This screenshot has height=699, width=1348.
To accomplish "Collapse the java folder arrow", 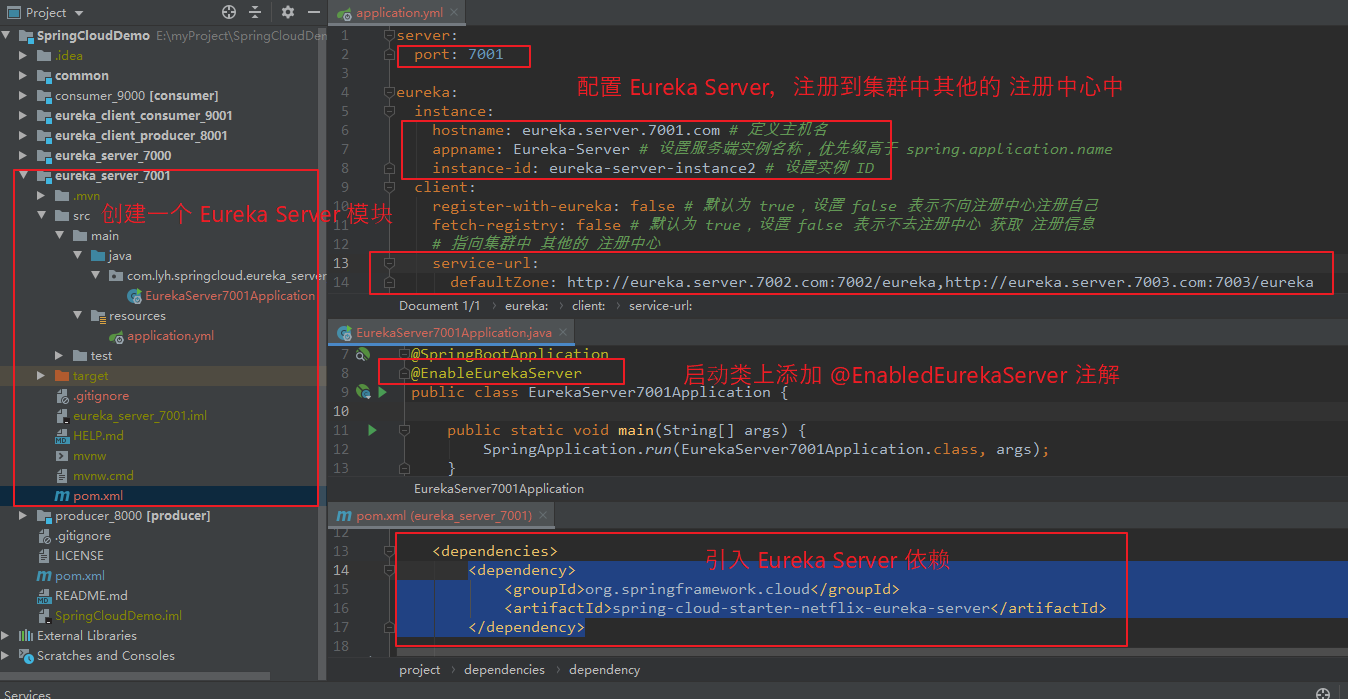I will [78, 255].
